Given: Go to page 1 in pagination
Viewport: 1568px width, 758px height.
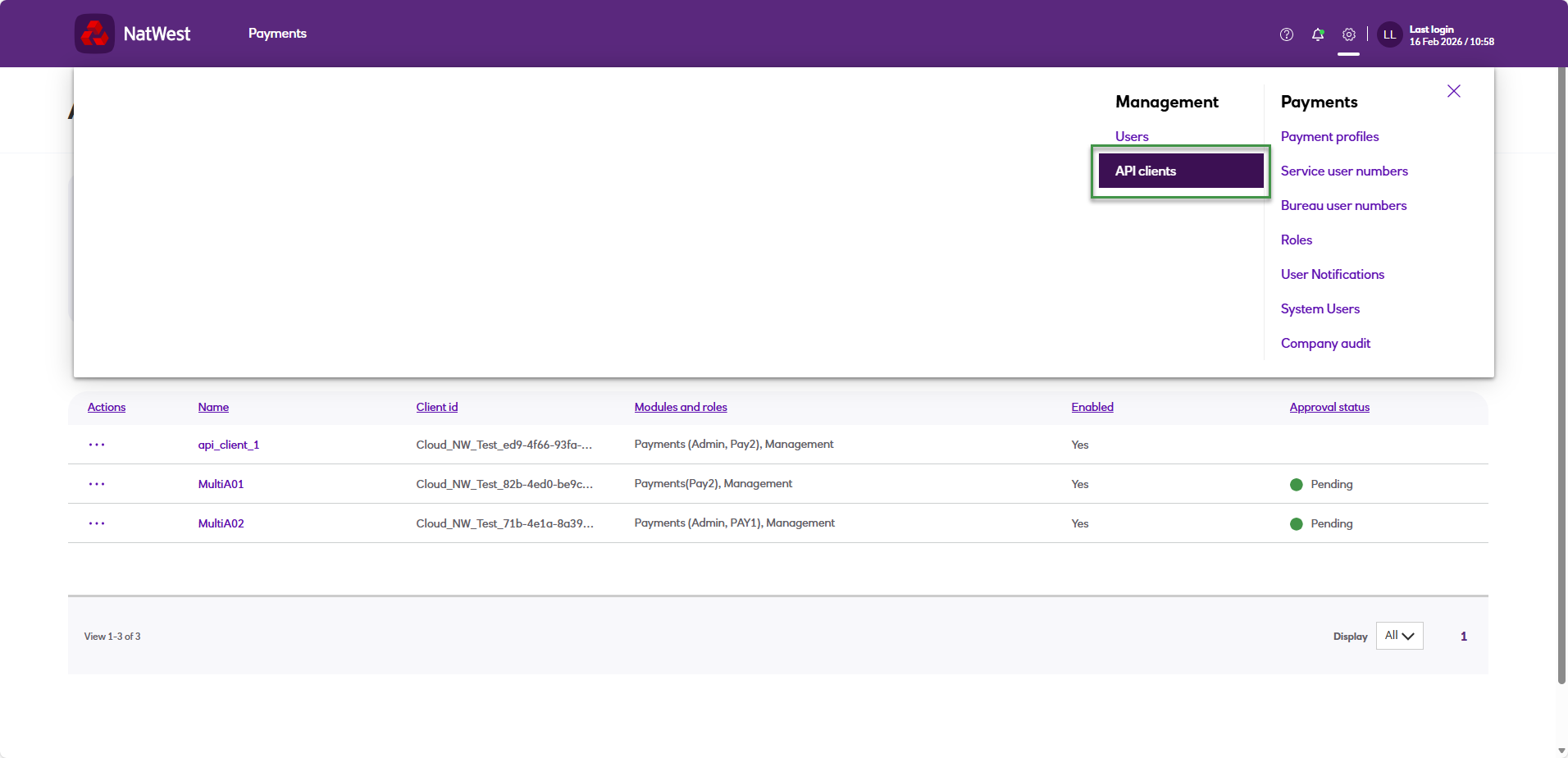Looking at the screenshot, I should coord(1464,637).
